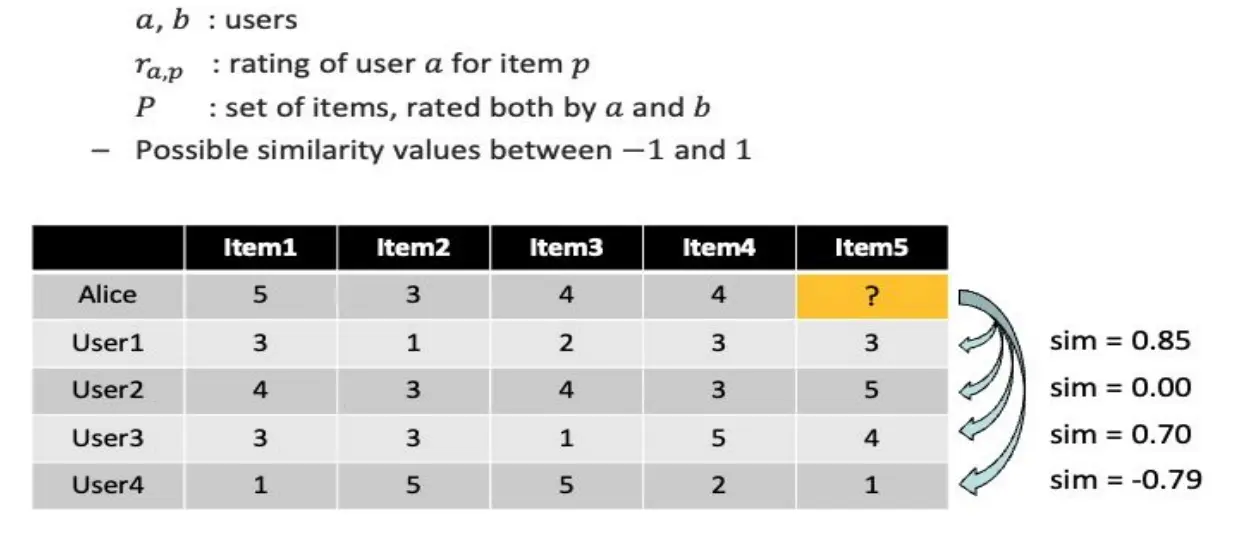1248x550 pixels.
Task: Click the Item4 column header
Action: point(720,248)
